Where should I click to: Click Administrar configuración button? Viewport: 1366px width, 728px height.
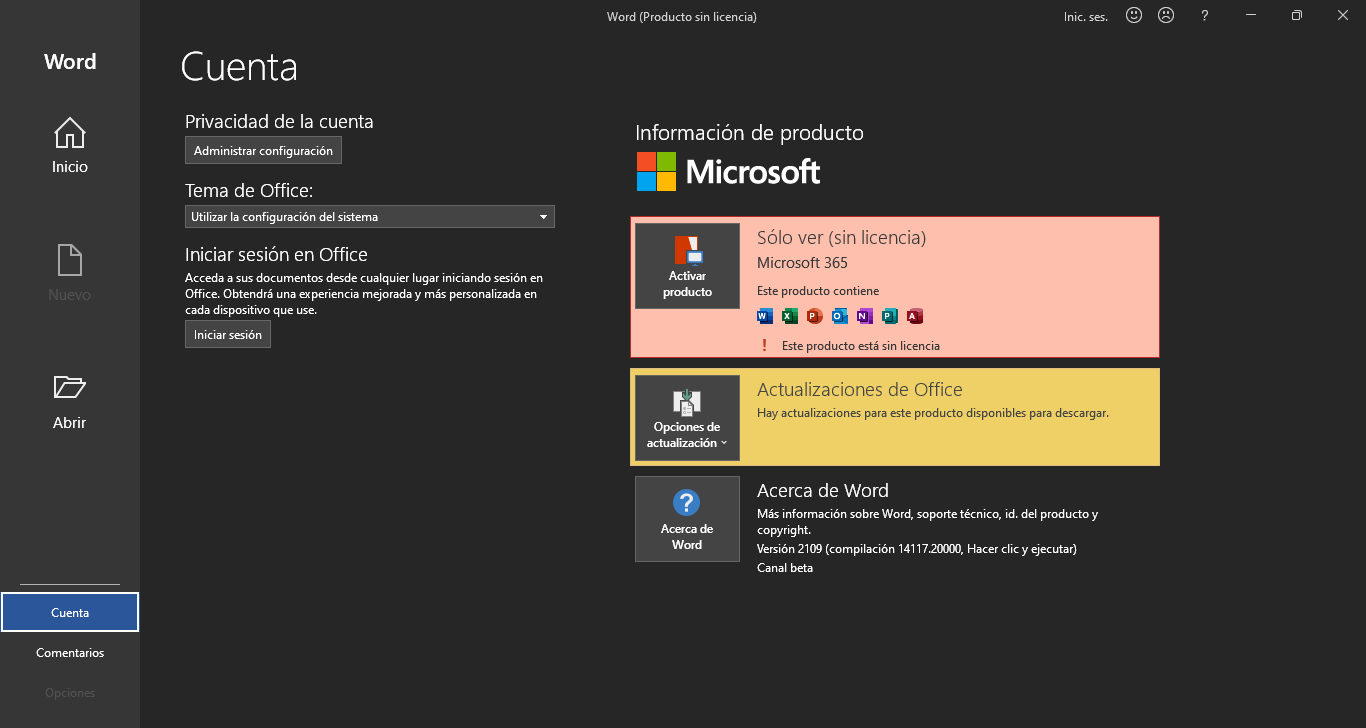pyautogui.click(x=263, y=150)
